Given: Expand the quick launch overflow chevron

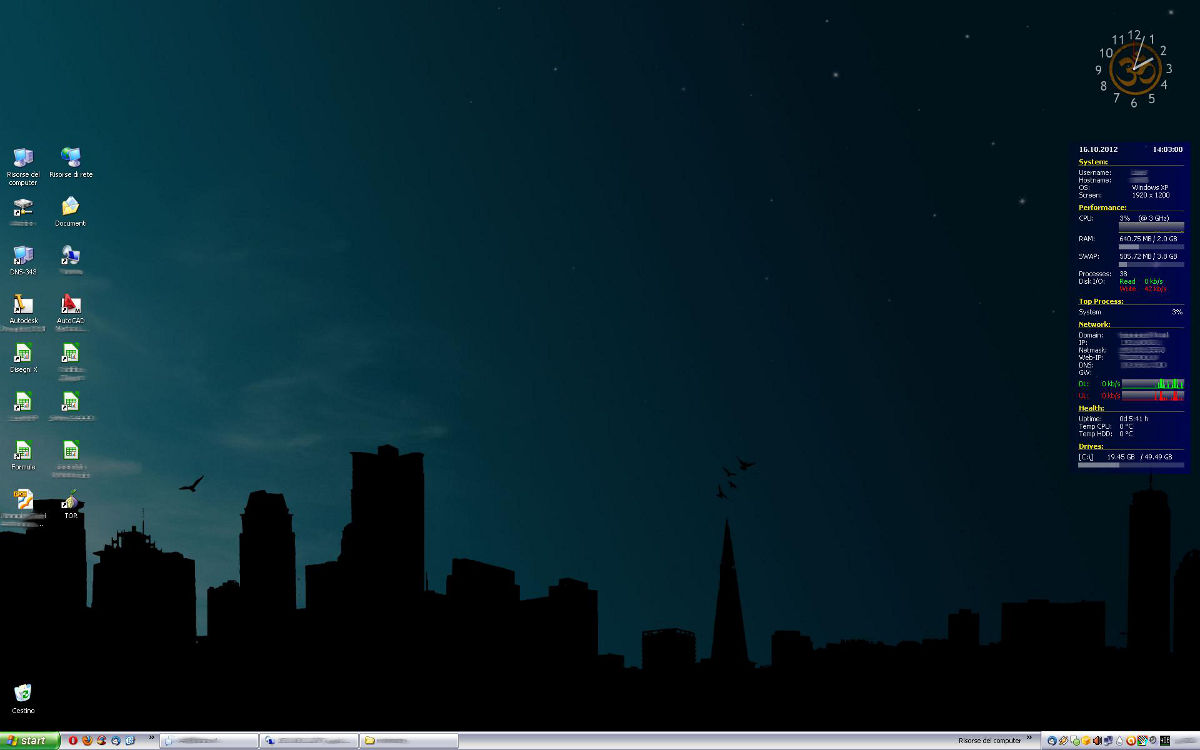Looking at the screenshot, I should [152, 739].
